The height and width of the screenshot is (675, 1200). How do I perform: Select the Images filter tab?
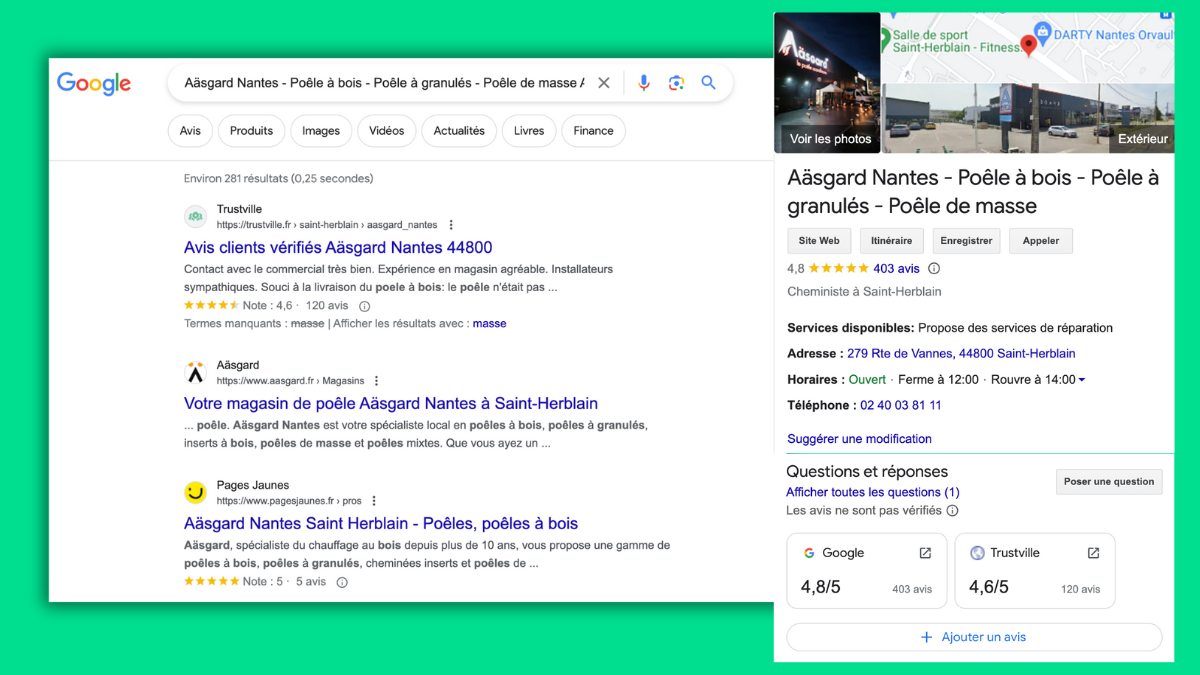tap(321, 131)
